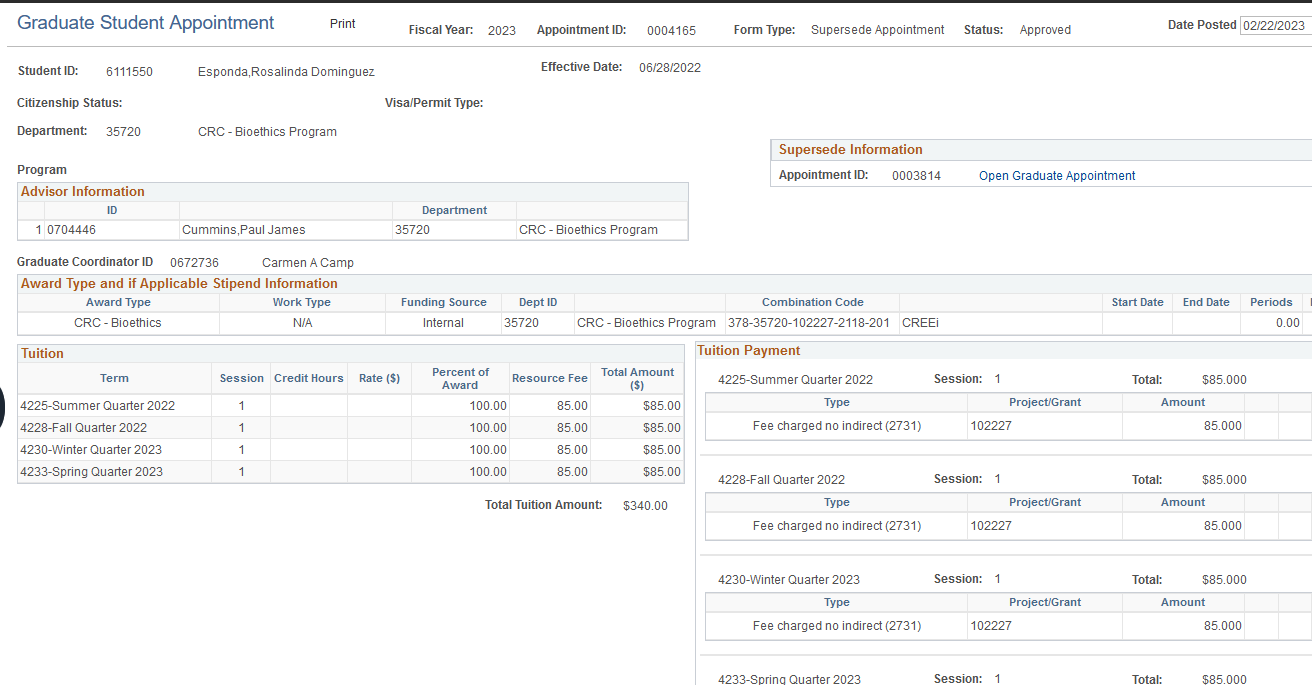Click the advisor ID 0704446 cell
Image resolution: width=1312 pixels, height=685 pixels.
click(71, 230)
